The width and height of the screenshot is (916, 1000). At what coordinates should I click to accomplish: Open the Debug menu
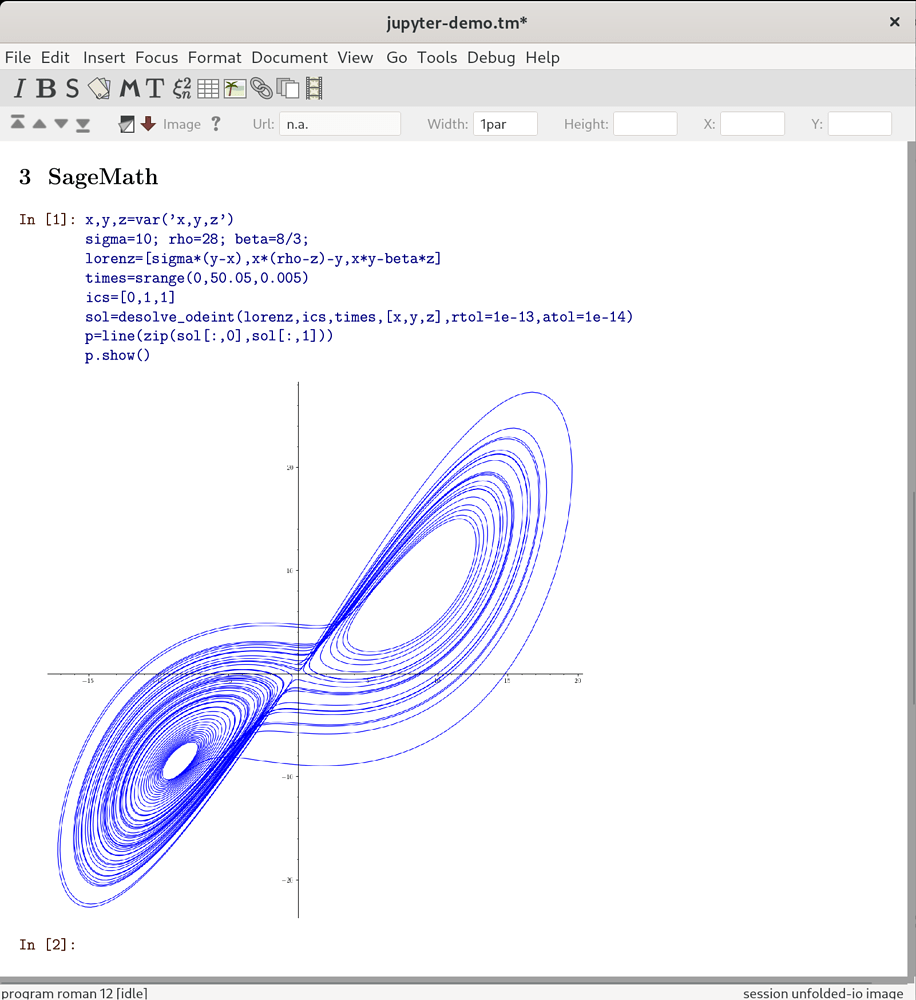pos(491,57)
